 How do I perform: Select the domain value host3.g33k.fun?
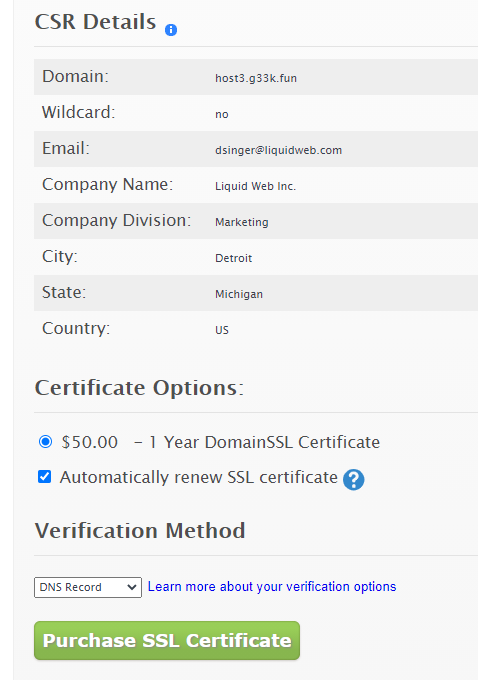256,78
